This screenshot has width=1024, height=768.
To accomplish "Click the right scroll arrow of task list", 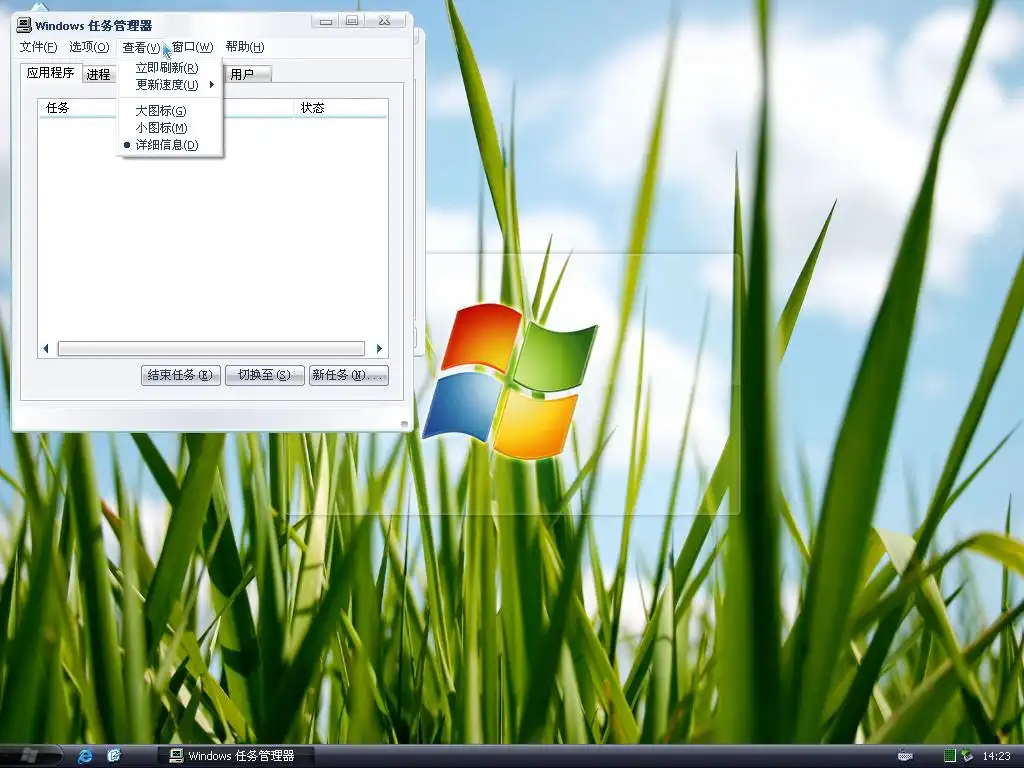I will coord(379,349).
